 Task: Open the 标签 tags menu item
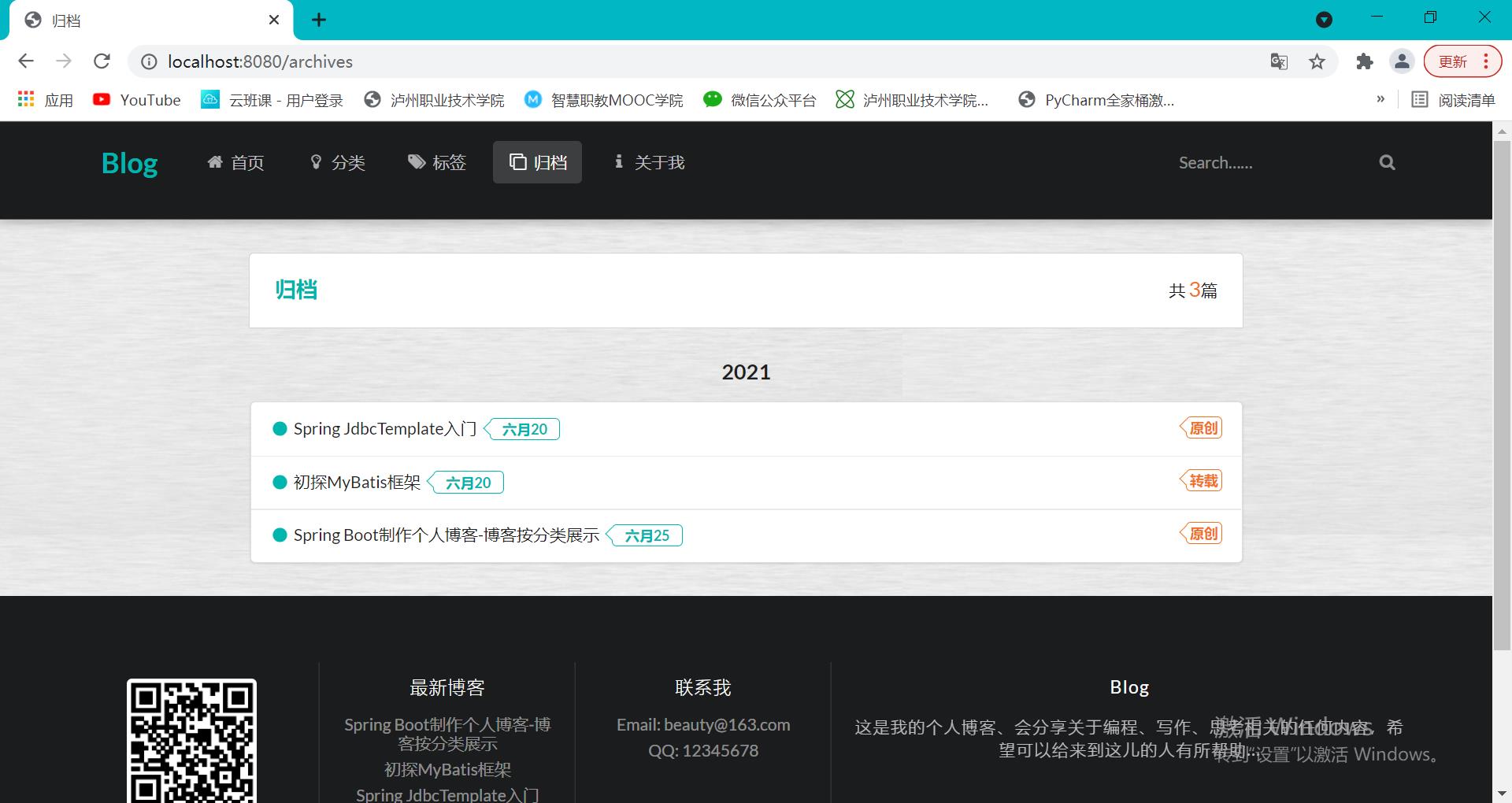437,162
